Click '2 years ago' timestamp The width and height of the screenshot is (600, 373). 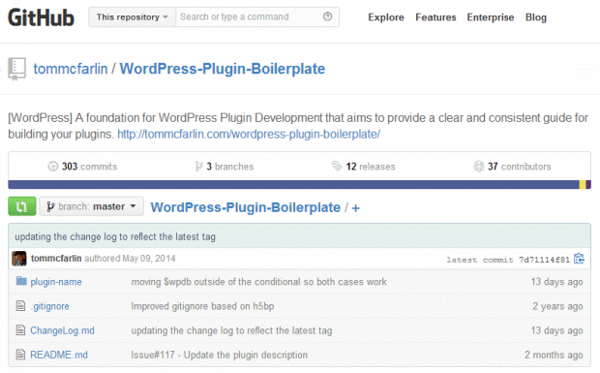[558, 306]
